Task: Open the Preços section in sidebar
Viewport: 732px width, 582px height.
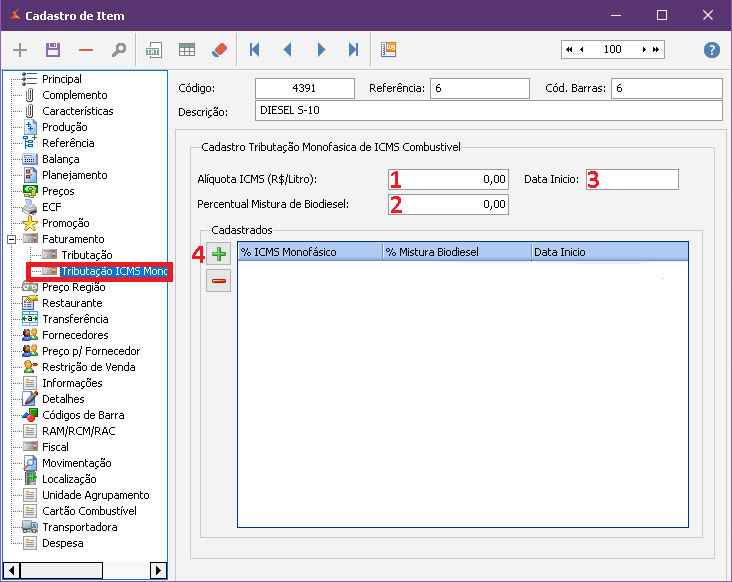Action: click(x=58, y=191)
